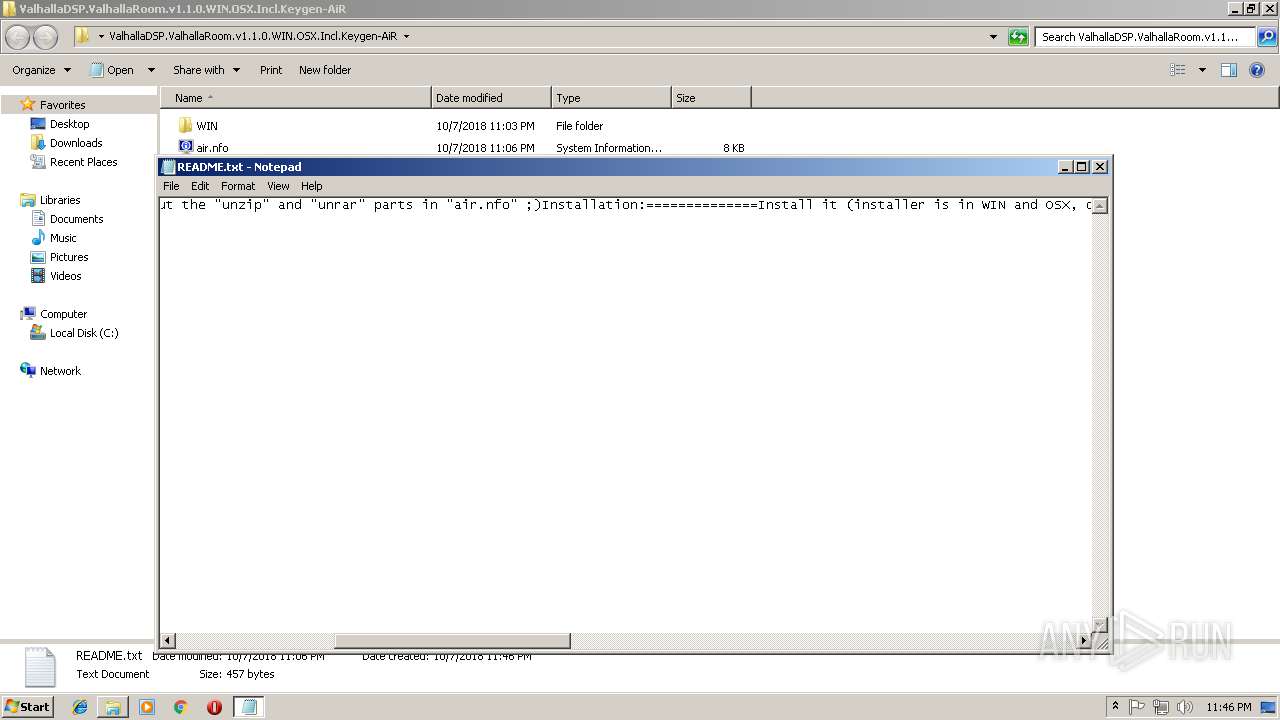Open view options dropdown arrow
The image size is (1280, 720).
click(x=1202, y=70)
